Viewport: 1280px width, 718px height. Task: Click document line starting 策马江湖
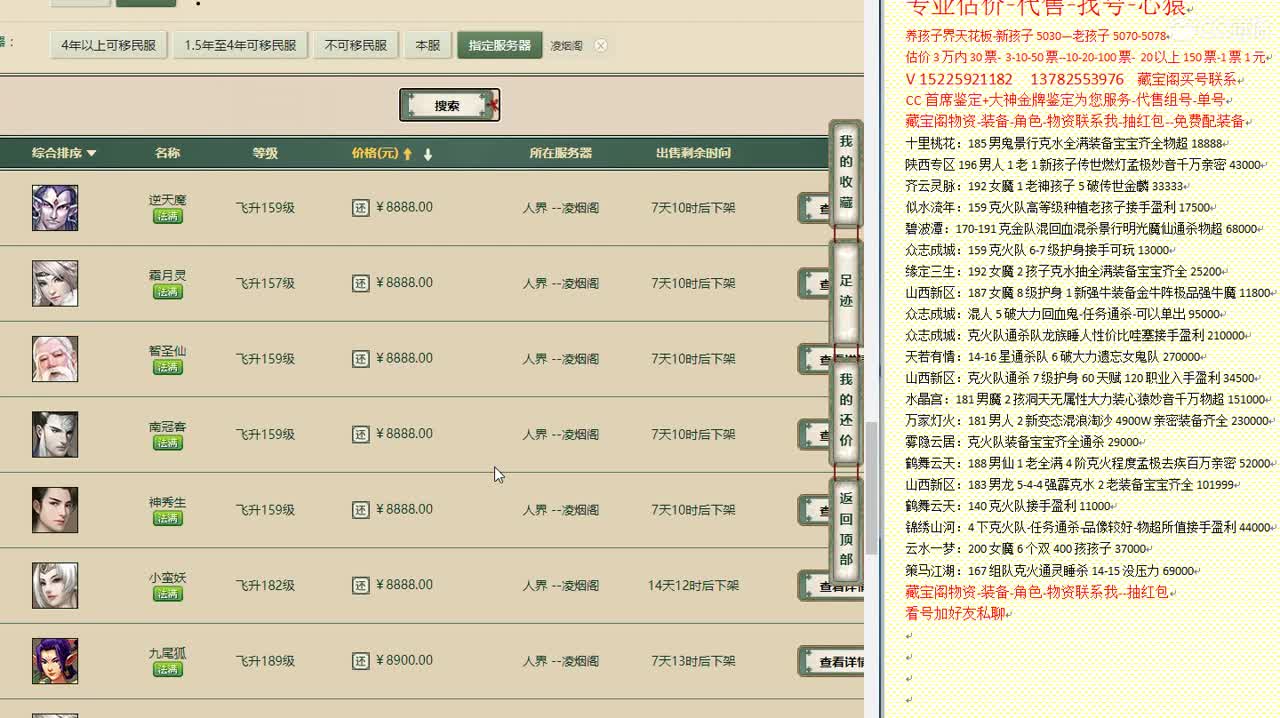(1053, 570)
